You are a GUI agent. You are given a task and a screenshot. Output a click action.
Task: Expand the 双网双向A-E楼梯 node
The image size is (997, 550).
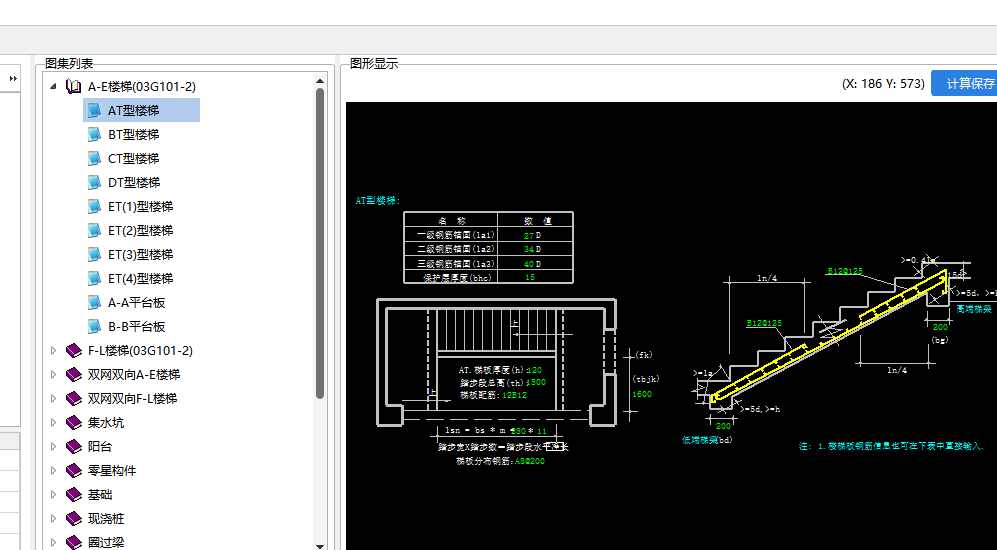pos(53,375)
